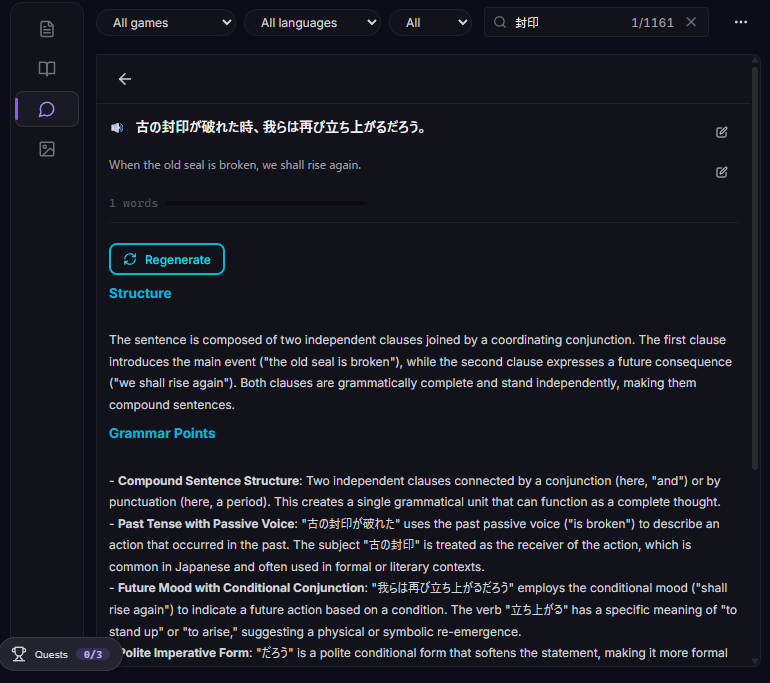
Task: Open the image gallery sidebar icon
Action: [47, 149]
